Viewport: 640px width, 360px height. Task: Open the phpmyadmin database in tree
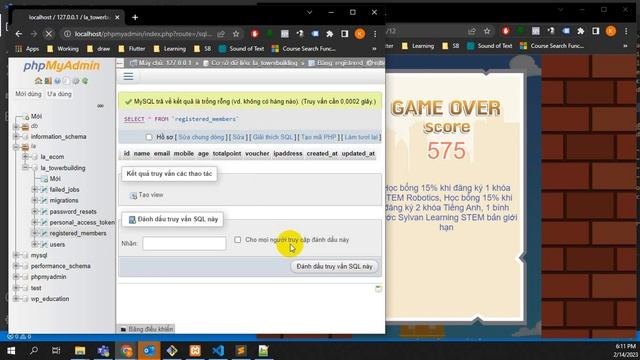click(48, 277)
